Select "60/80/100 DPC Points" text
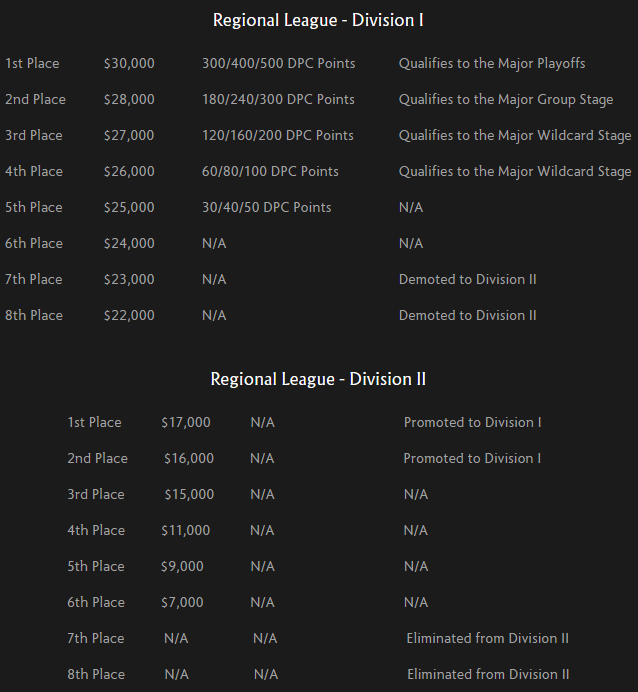This screenshot has height=692, width=638. click(x=270, y=171)
